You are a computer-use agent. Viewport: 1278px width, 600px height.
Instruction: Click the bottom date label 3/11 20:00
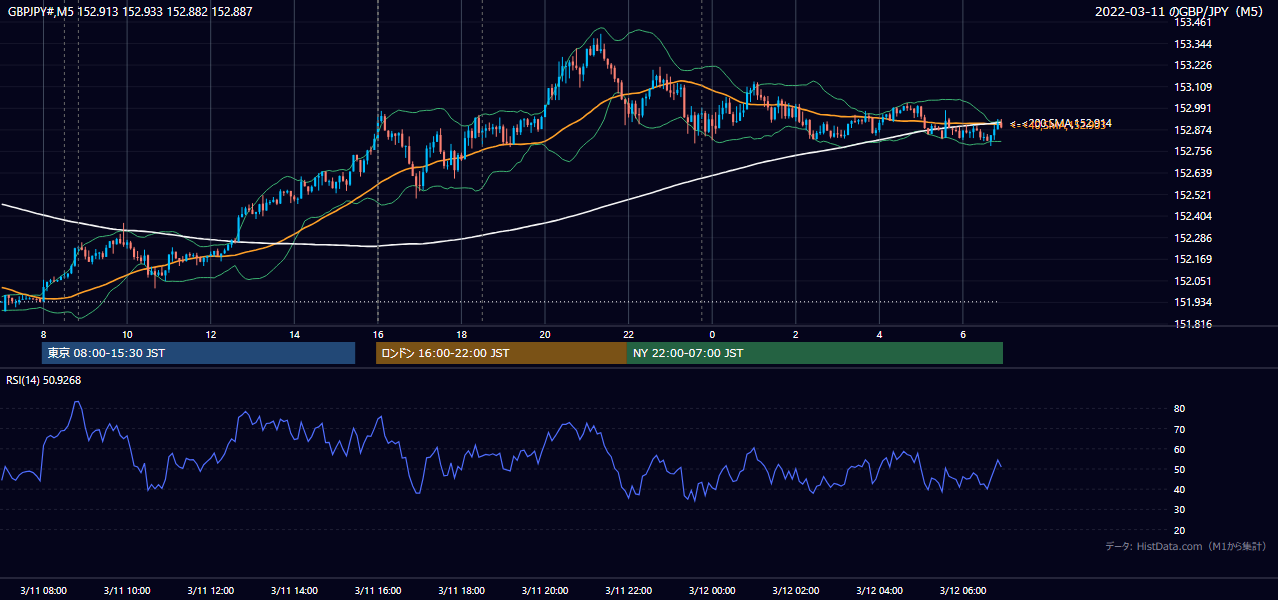coord(544,591)
